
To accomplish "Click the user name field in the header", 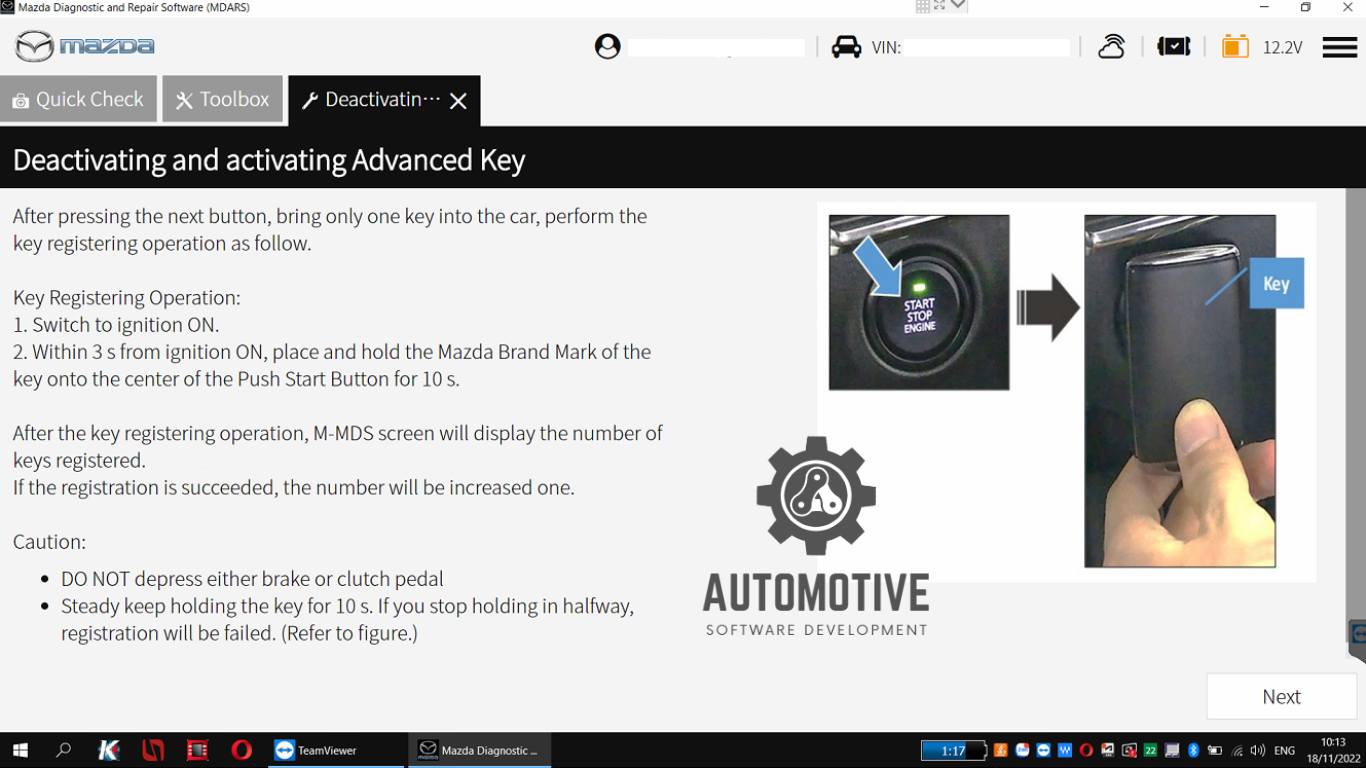I will tap(716, 47).
